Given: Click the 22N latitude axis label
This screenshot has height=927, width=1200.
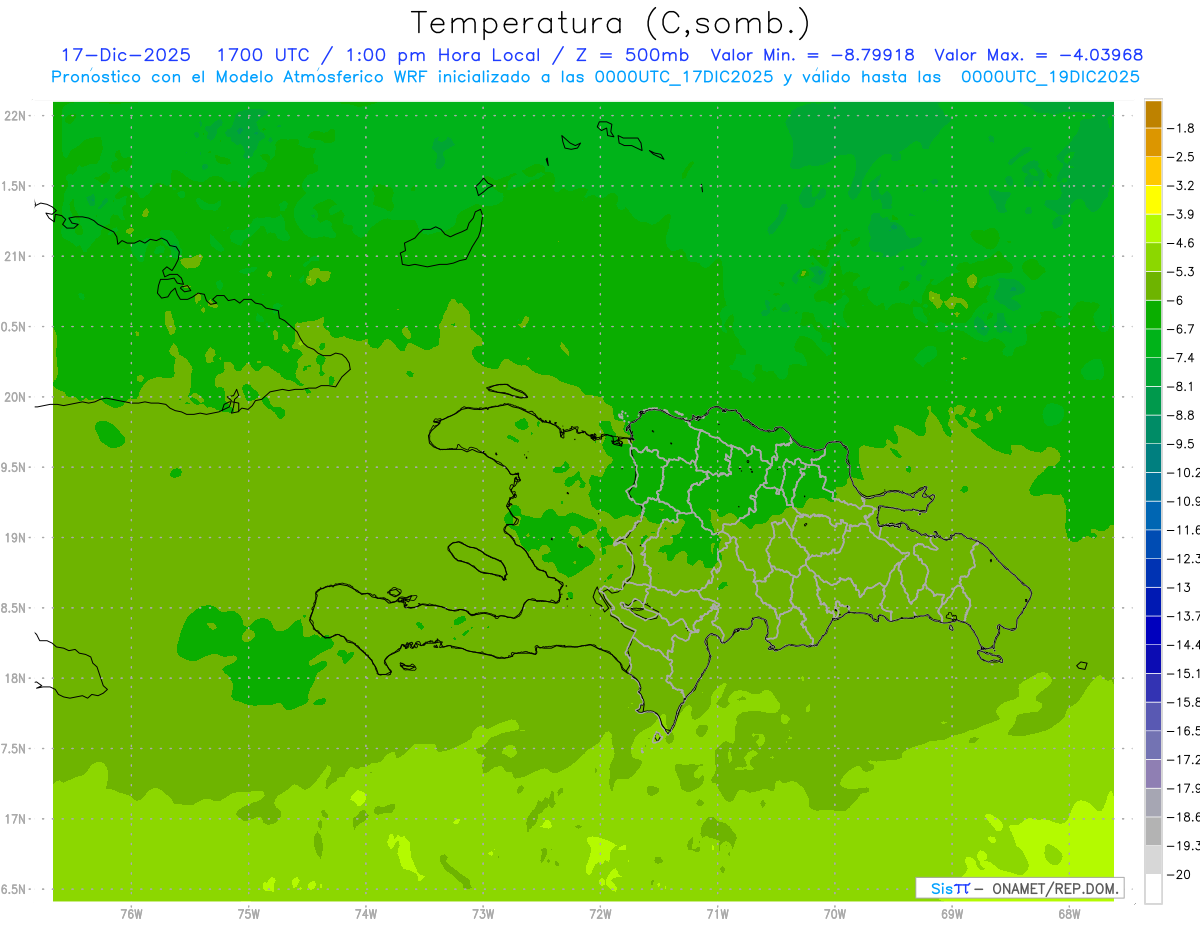Looking at the screenshot, I should click(17, 116).
